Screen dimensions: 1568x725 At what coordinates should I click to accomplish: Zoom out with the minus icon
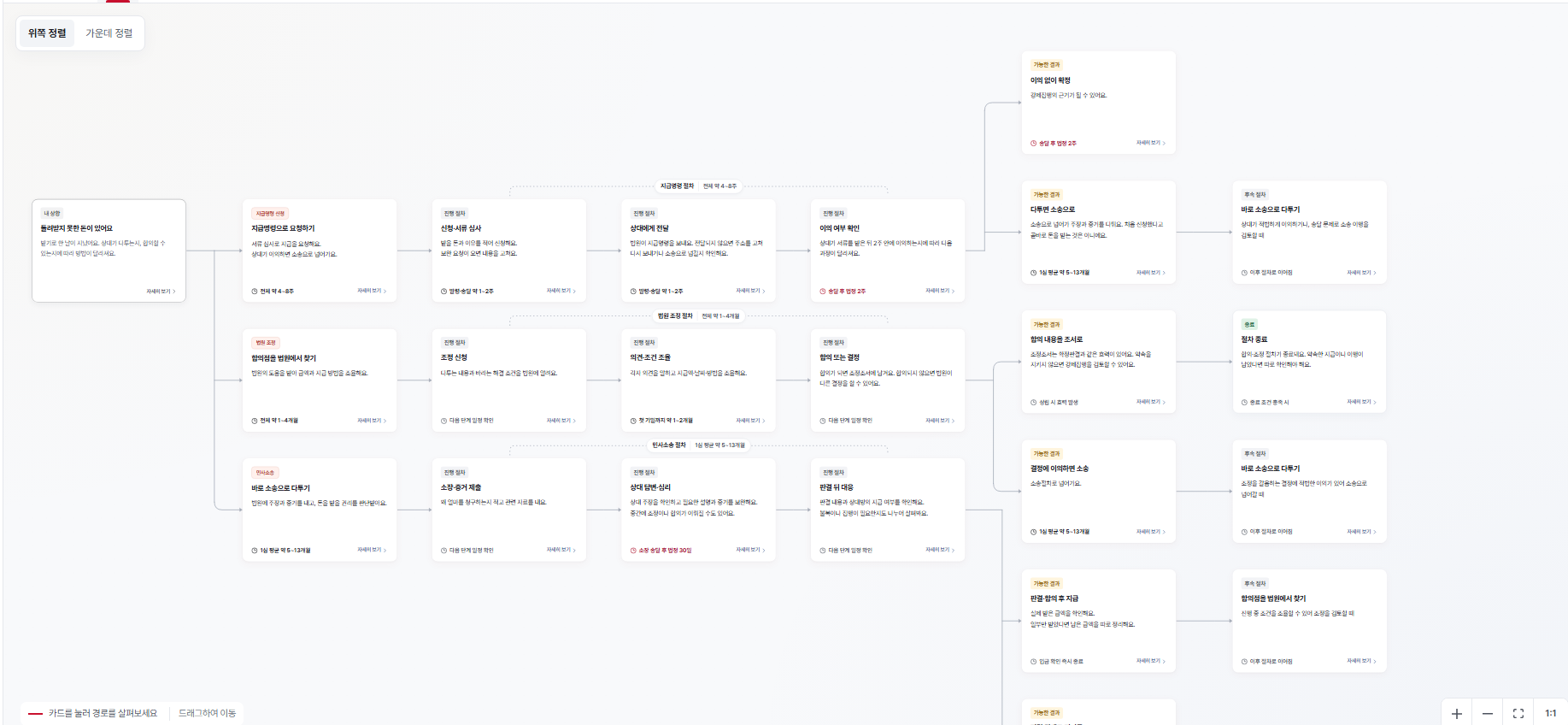click(x=1488, y=713)
